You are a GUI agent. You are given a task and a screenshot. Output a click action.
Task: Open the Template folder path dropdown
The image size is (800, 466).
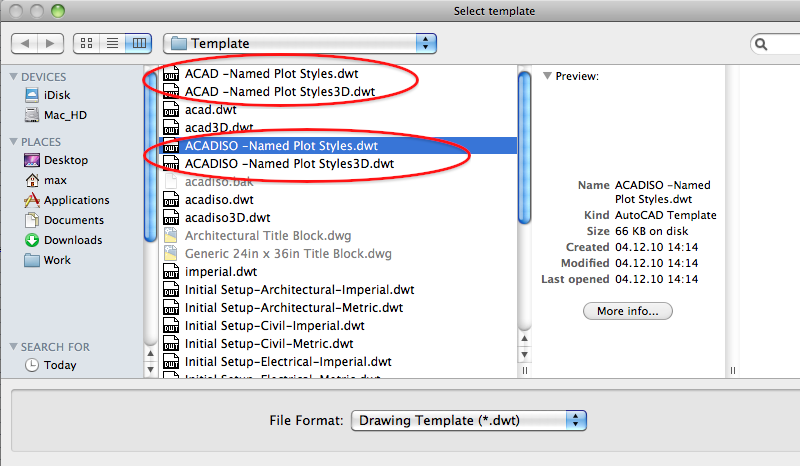coord(299,43)
